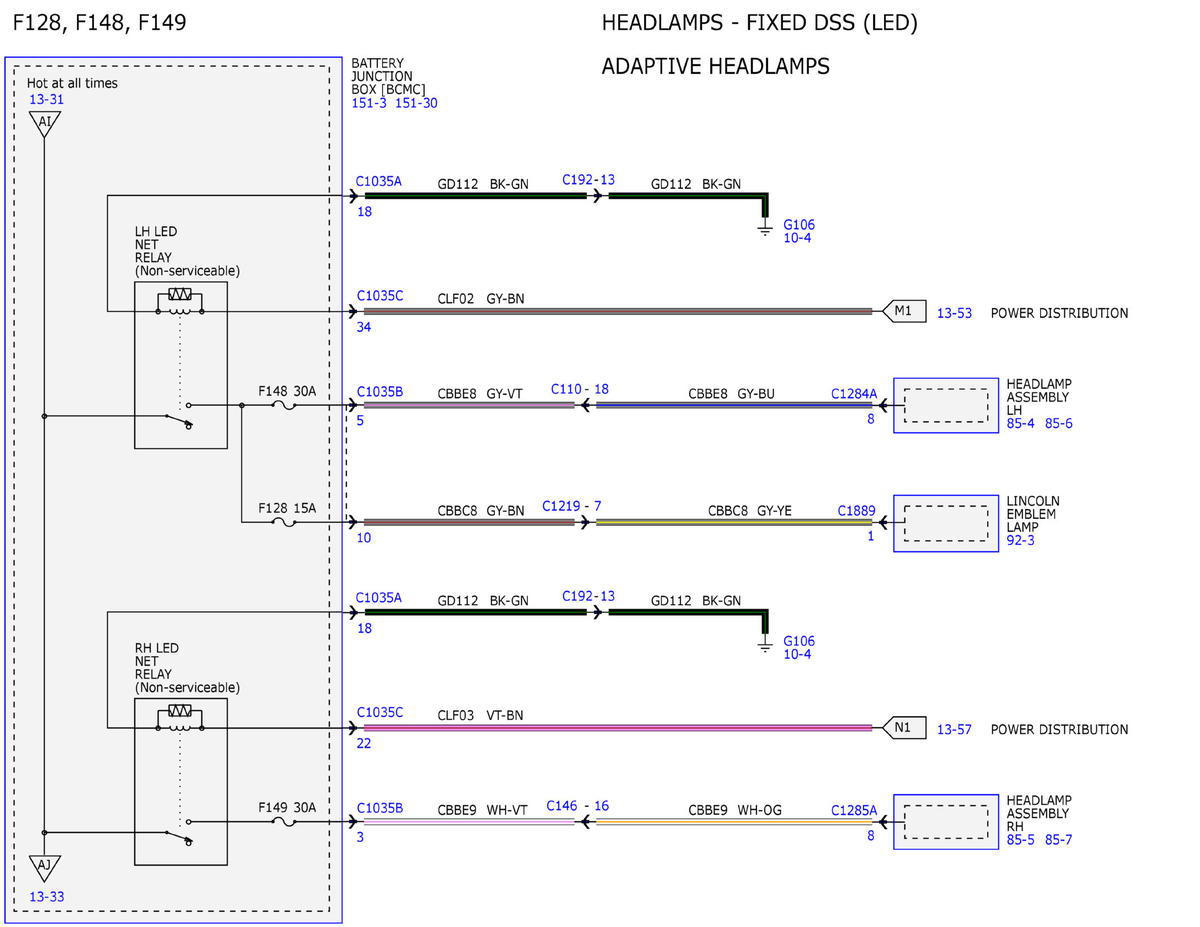Follow the 151-3 junction box reference
1200x927 pixels.
tap(369, 103)
